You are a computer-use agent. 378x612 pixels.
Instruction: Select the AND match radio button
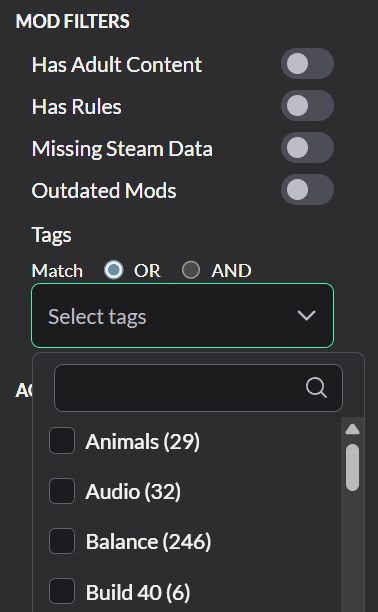click(191, 270)
